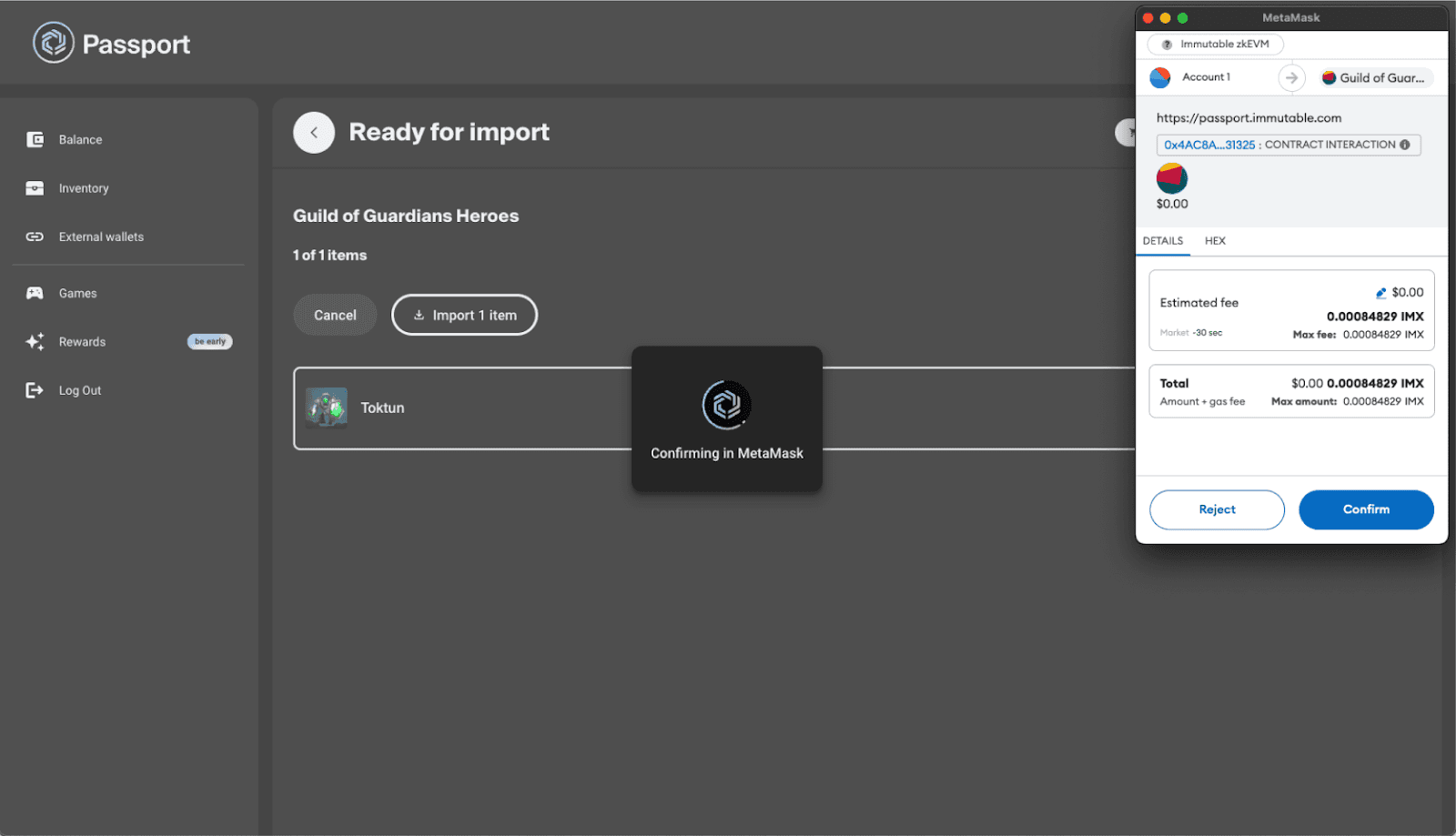Switch to the HEX tab
Screen dimensions: 1456x836
click(1216, 241)
